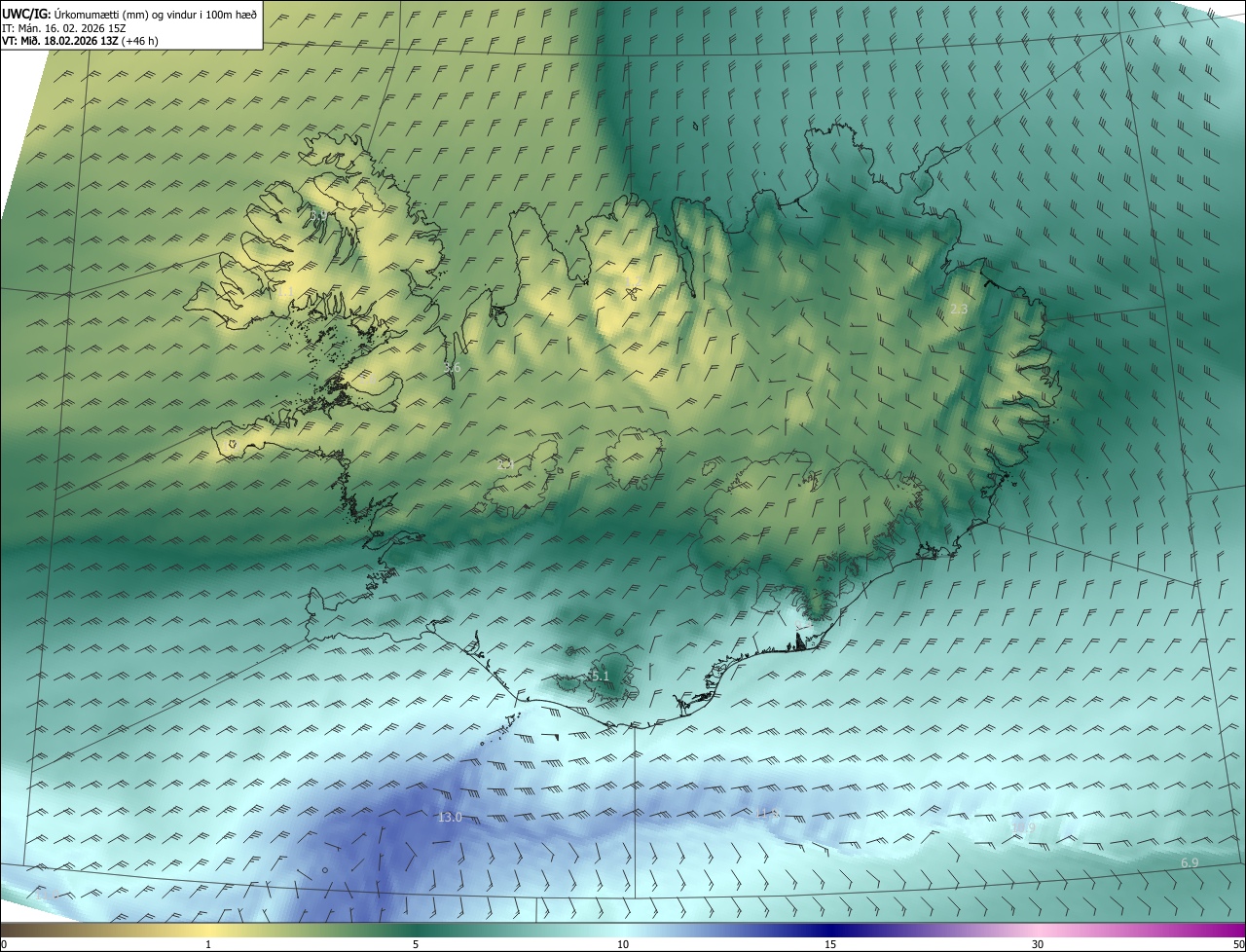Click the 3.9 value label on the map
This screenshot has height=952, width=1246.
319,215
